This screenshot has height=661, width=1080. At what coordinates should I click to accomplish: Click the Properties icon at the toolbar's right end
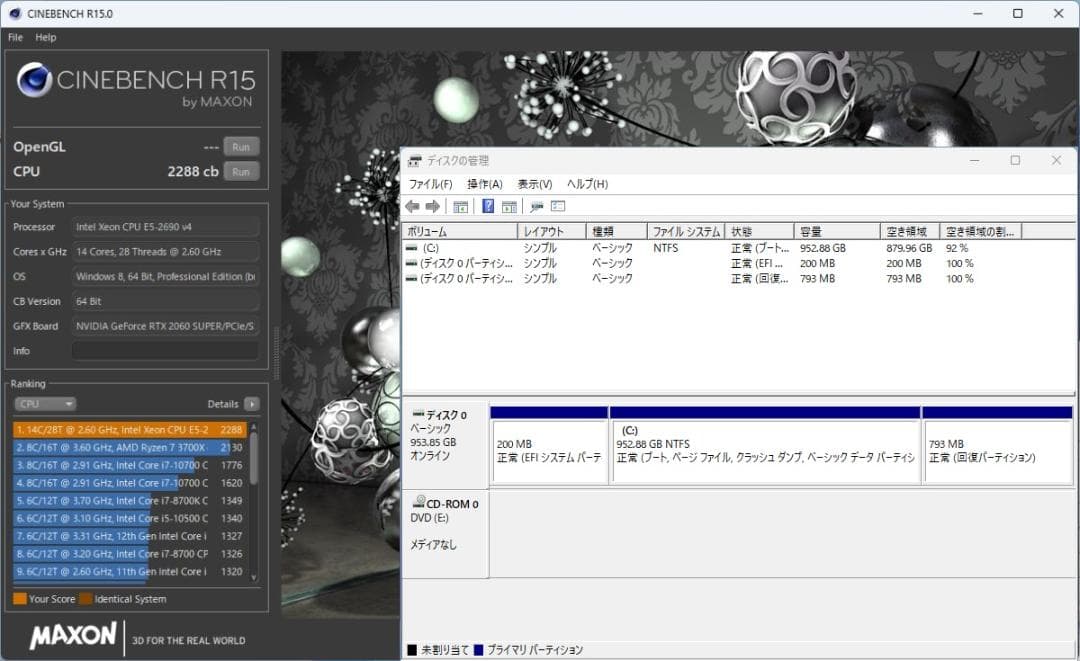tap(560, 206)
